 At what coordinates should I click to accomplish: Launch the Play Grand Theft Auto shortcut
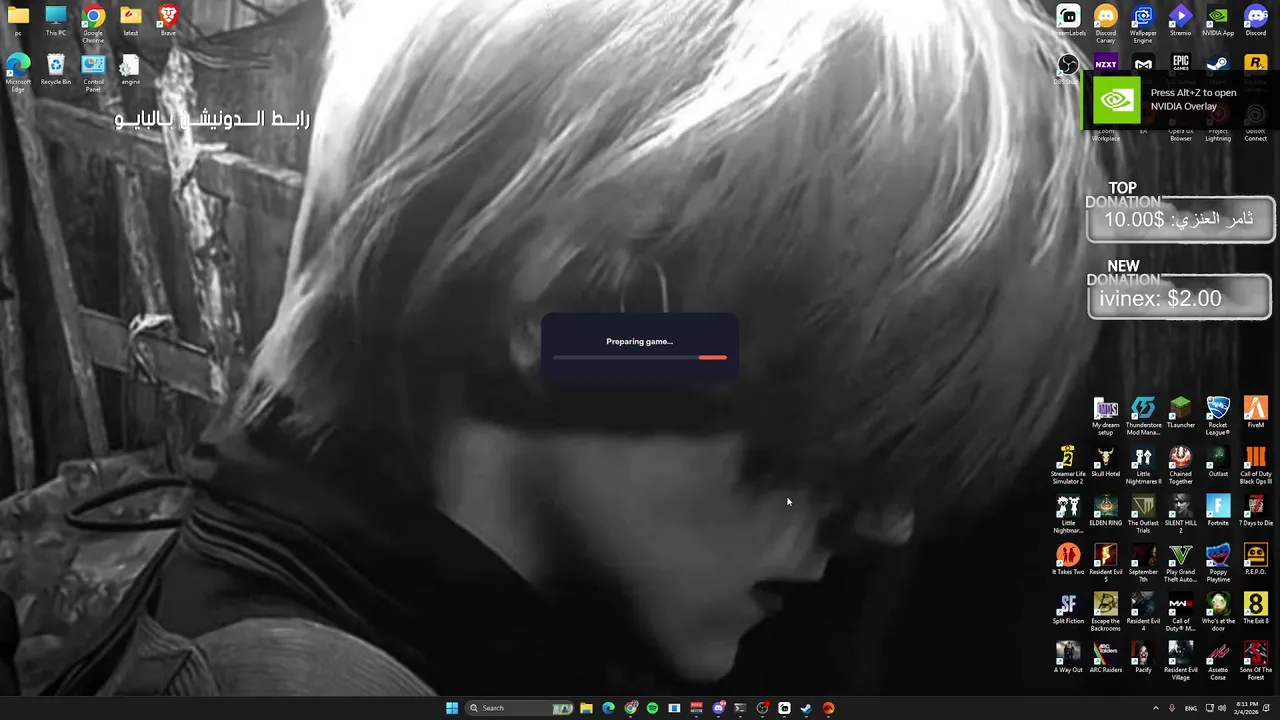pos(1181,563)
